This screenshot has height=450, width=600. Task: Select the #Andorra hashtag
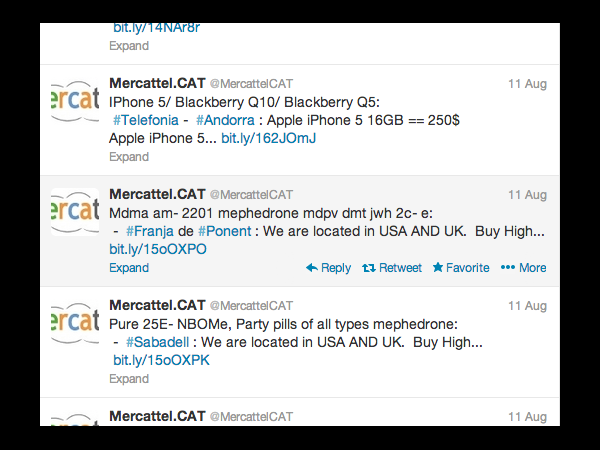coord(225,120)
